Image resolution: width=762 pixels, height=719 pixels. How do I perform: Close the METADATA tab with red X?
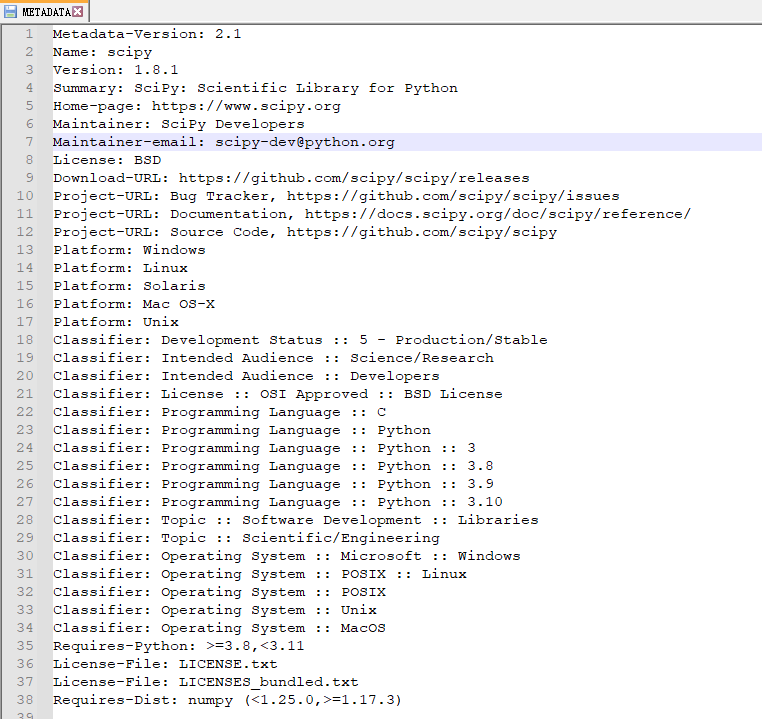[78, 12]
